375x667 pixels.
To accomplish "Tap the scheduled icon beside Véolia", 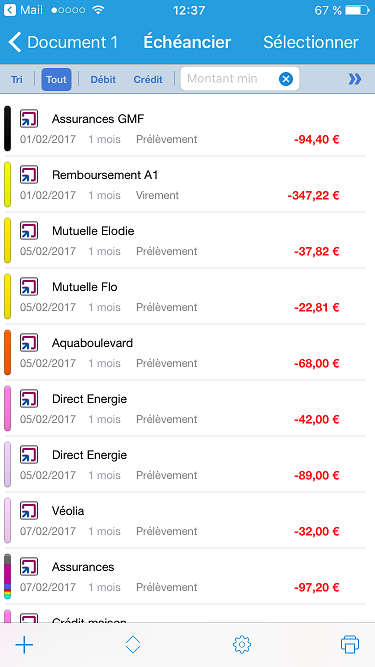I will coord(29,510).
